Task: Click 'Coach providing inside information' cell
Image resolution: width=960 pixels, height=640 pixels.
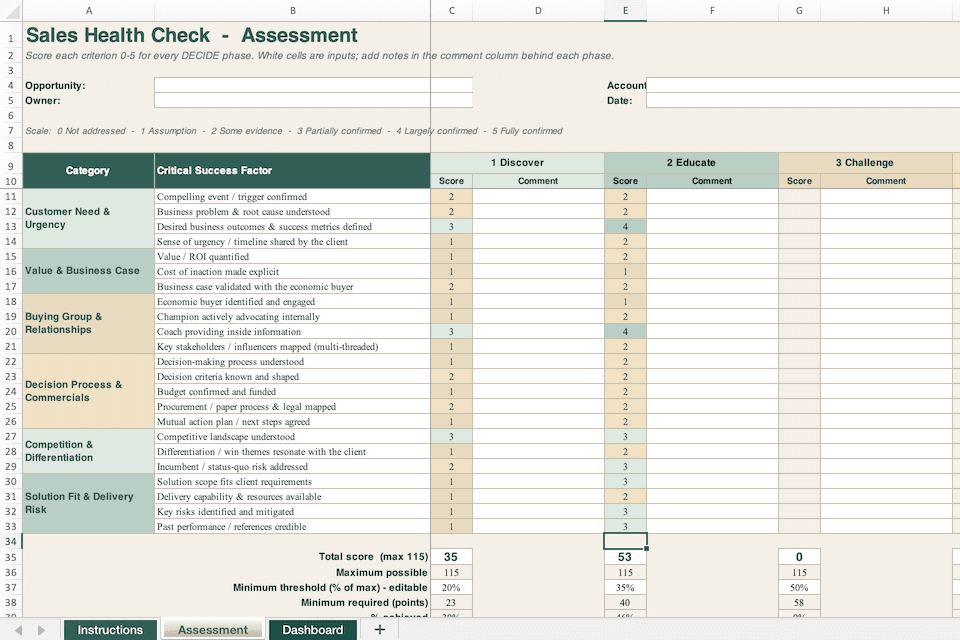Action: coord(293,331)
